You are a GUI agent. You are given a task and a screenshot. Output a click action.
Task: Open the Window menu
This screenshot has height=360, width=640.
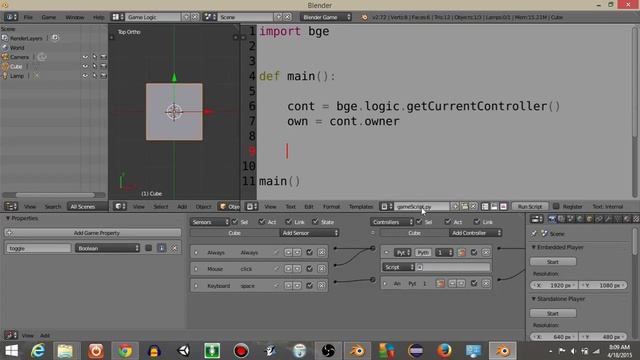pyautogui.click(x=74, y=17)
